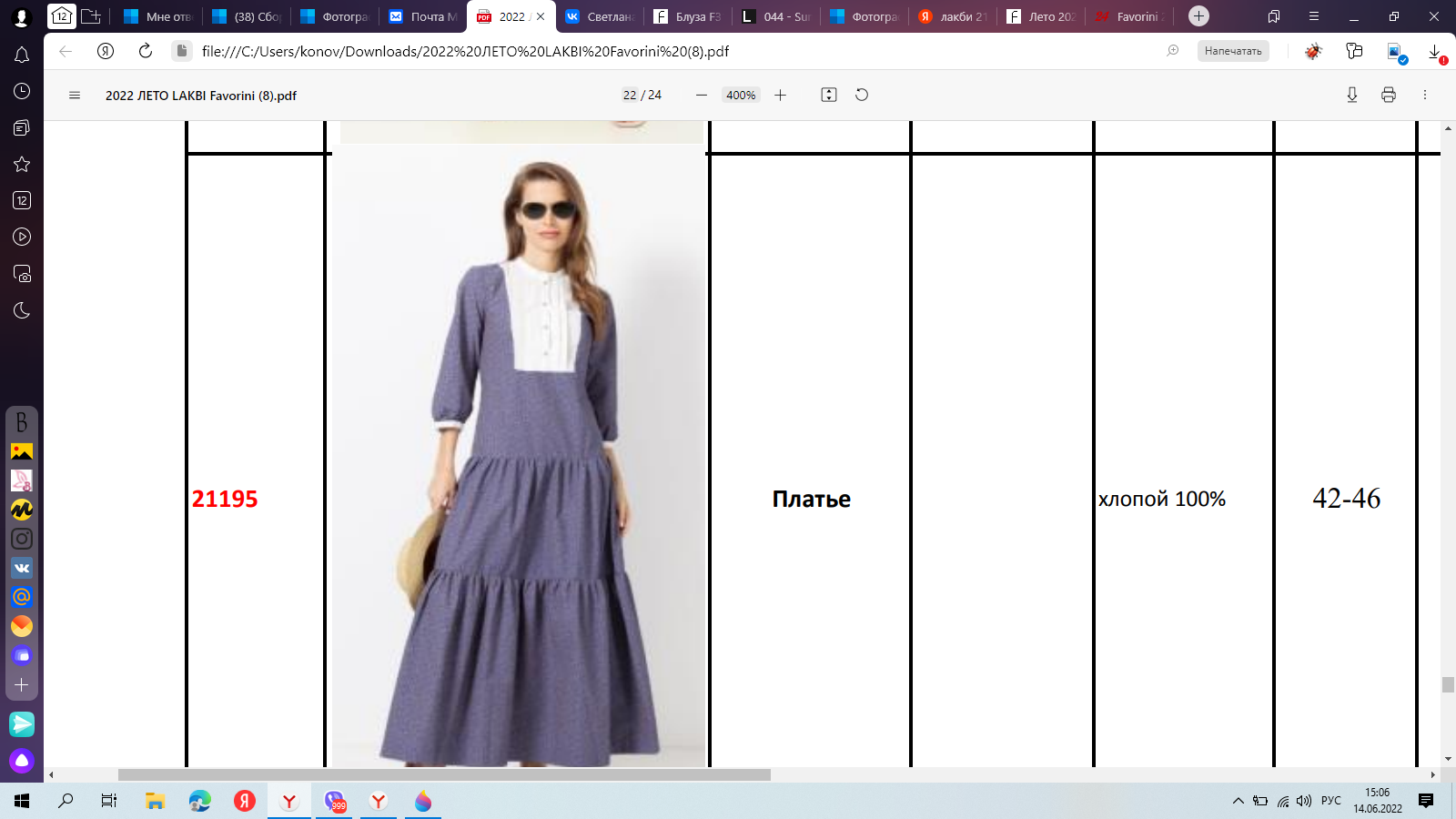Open Windows search in taskbar
1456x819 pixels.
pyautogui.click(x=66, y=801)
